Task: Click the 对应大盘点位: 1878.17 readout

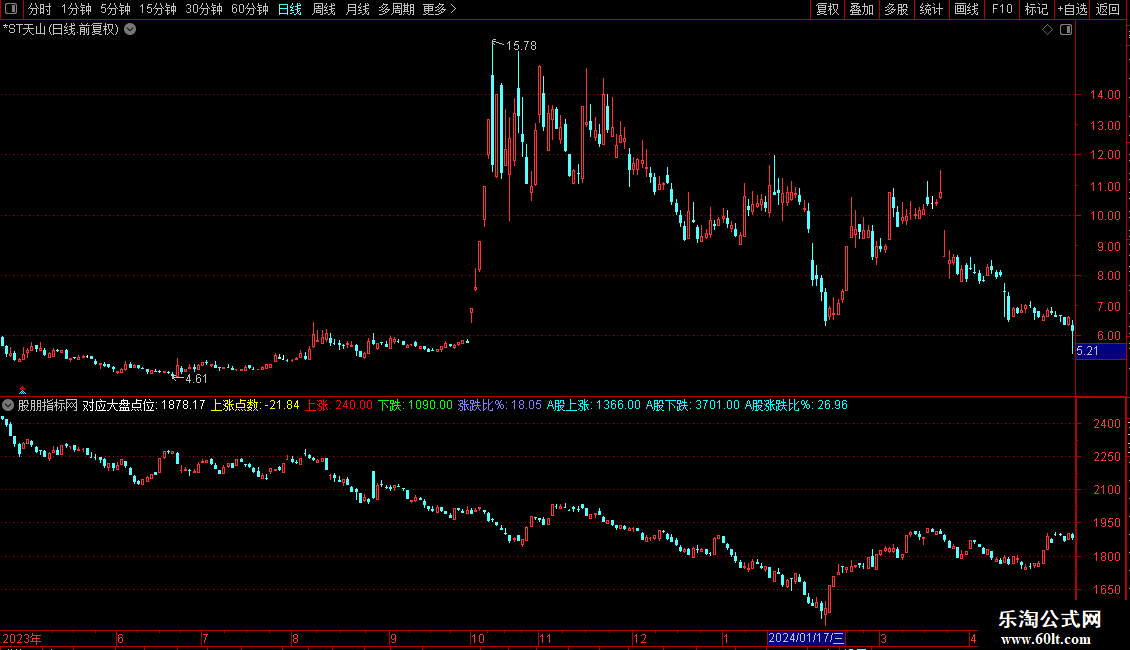Action: 143,405
